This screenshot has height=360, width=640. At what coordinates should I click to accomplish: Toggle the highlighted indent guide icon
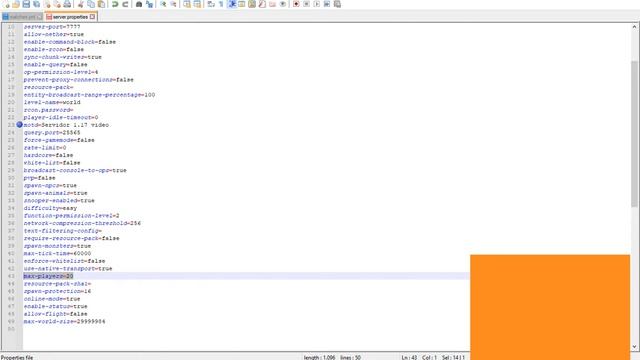point(232,4)
